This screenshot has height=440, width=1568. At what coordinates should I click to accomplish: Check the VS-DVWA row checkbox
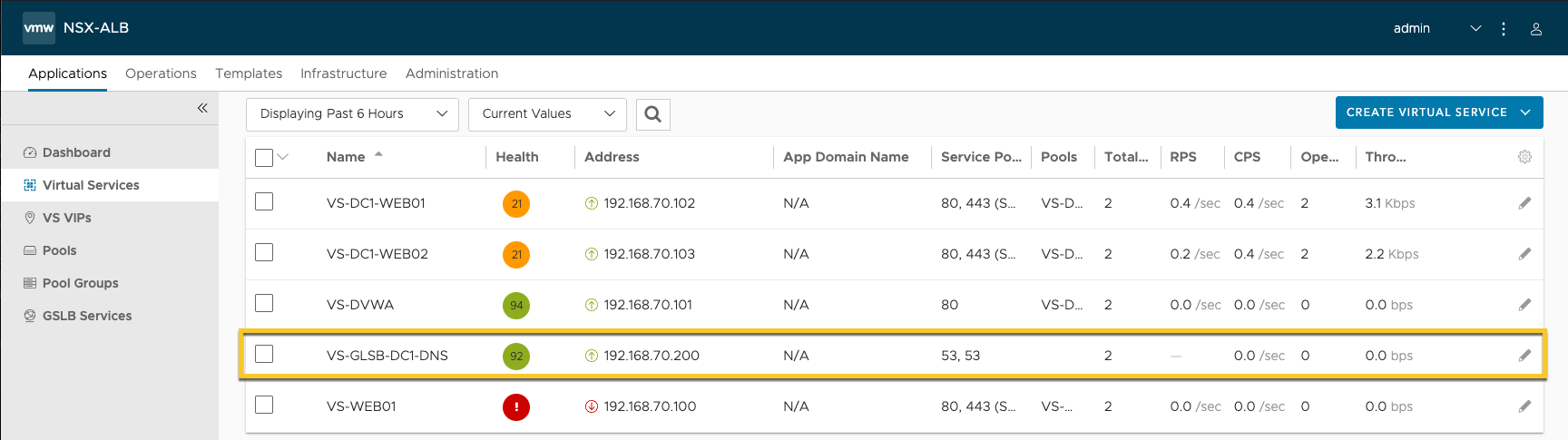264,303
